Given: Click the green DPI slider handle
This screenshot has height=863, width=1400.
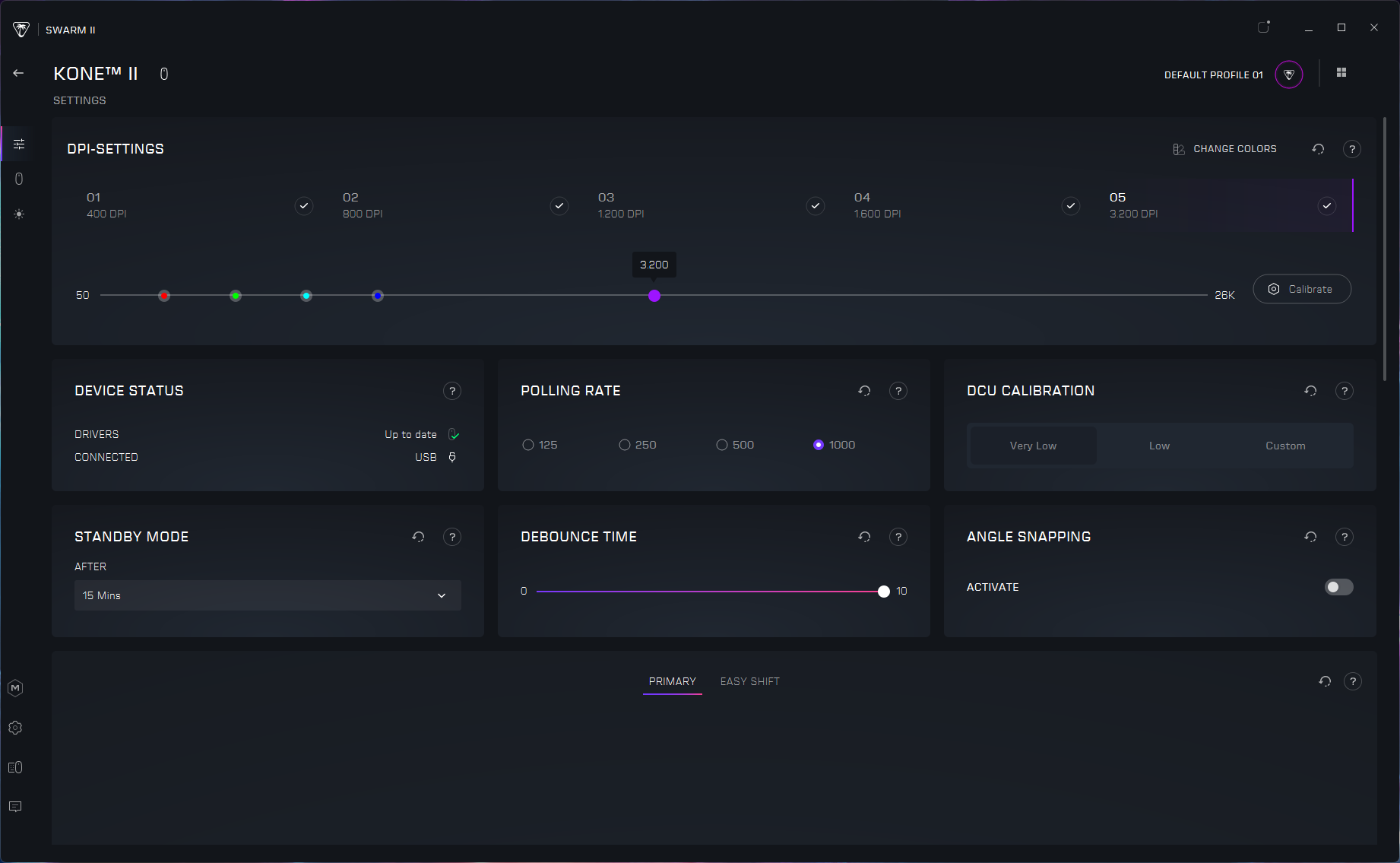Looking at the screenshot, I should coord(236,296).
